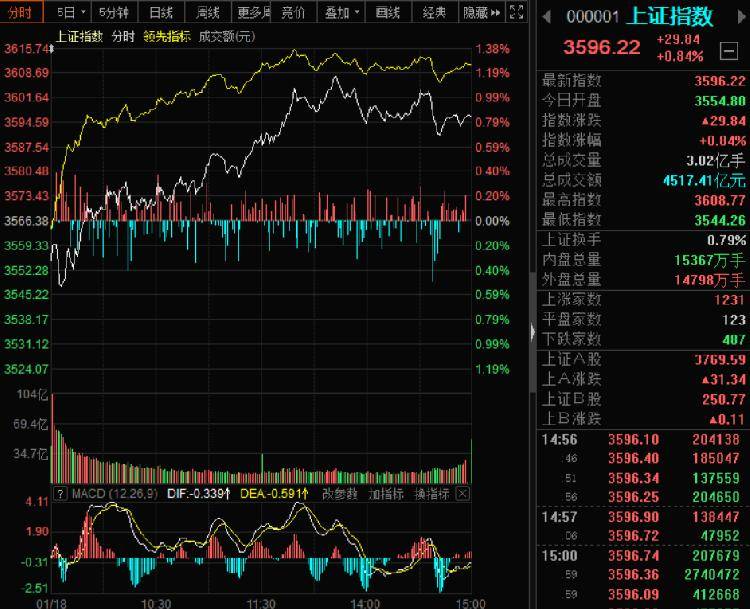750x609 pixels.
Task: Click the minus icon beside index price
Action: (x=729, y=50)
